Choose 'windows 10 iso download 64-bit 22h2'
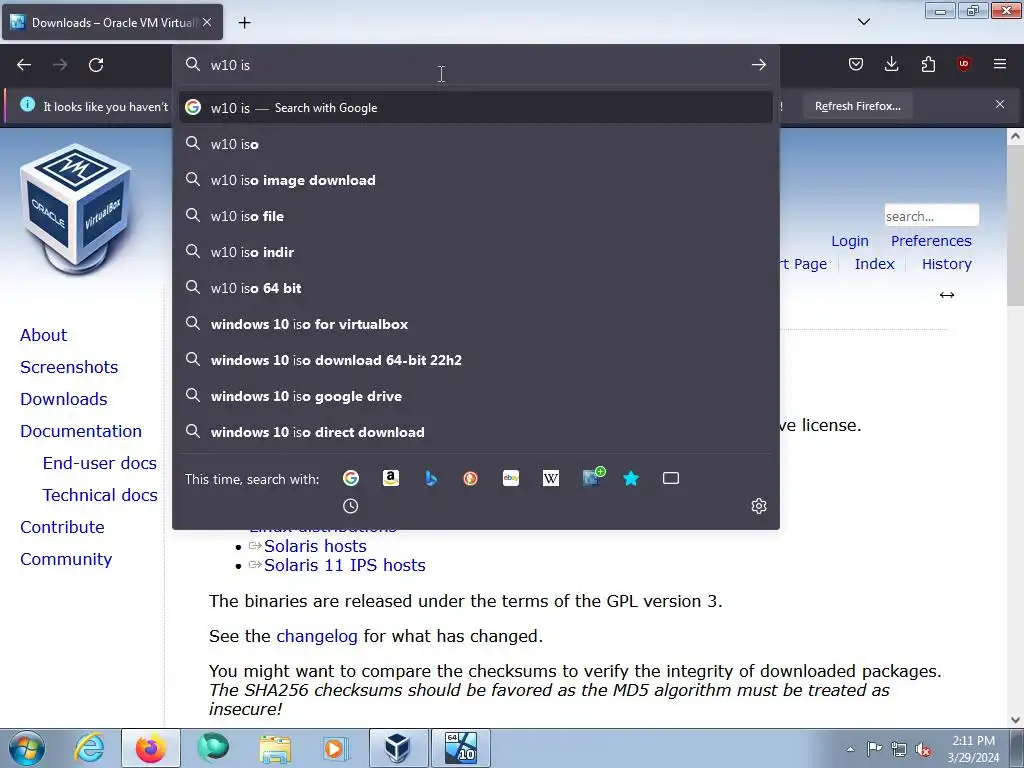Screen dimensions: 1024x768 tap(475, 360)
